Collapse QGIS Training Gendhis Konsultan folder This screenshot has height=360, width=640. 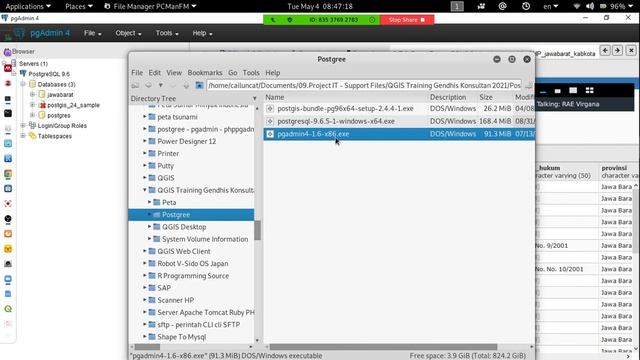tap(144, 190)
